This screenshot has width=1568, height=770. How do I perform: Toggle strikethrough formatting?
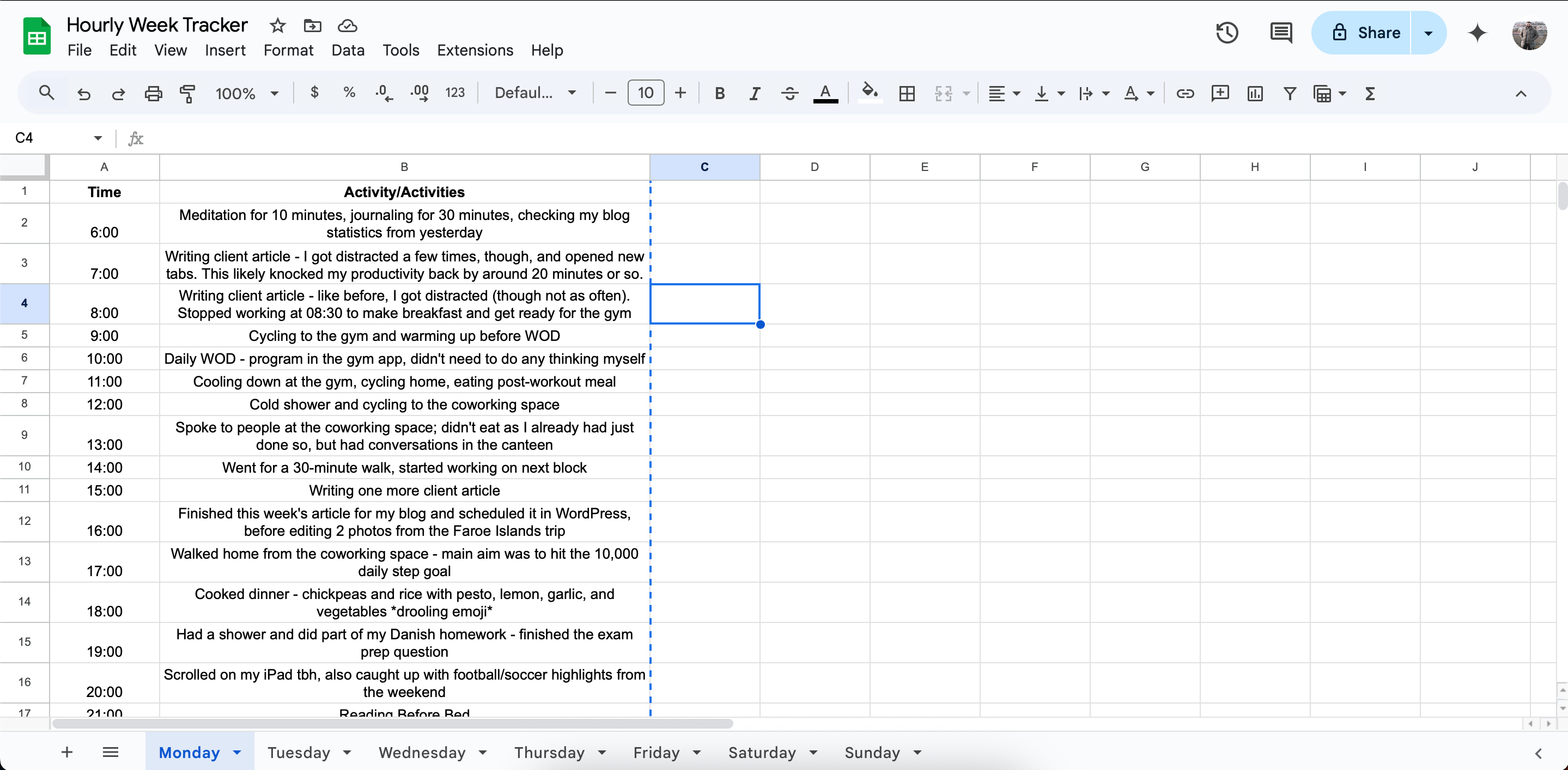pos(789,93)
